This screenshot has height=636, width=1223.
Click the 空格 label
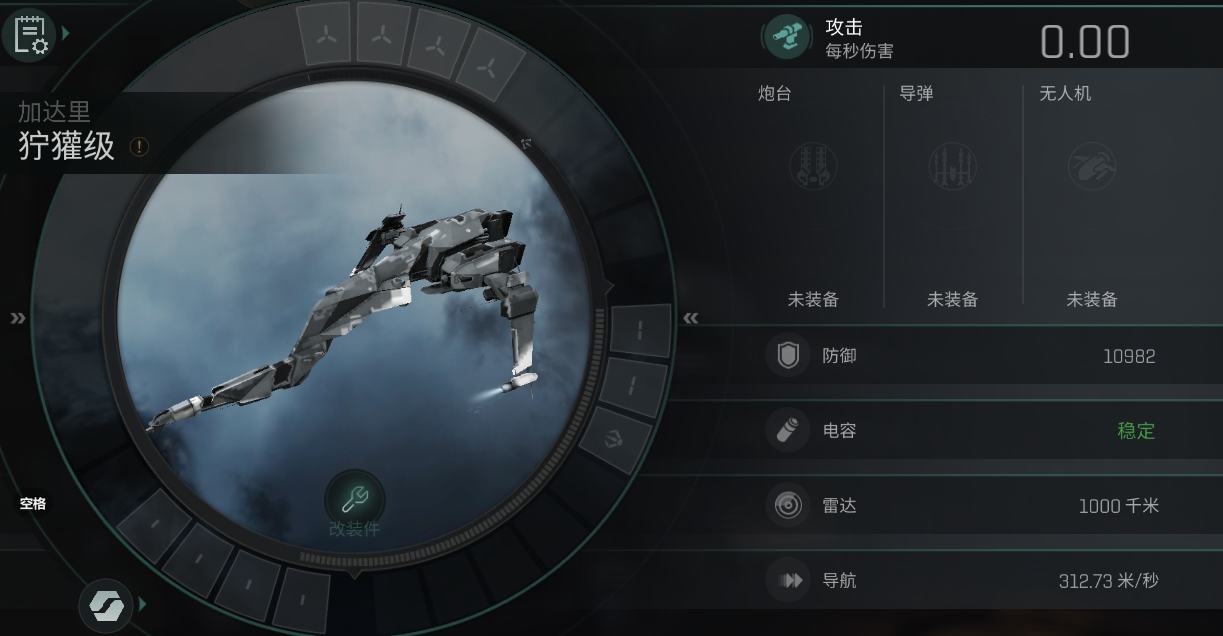33,504
